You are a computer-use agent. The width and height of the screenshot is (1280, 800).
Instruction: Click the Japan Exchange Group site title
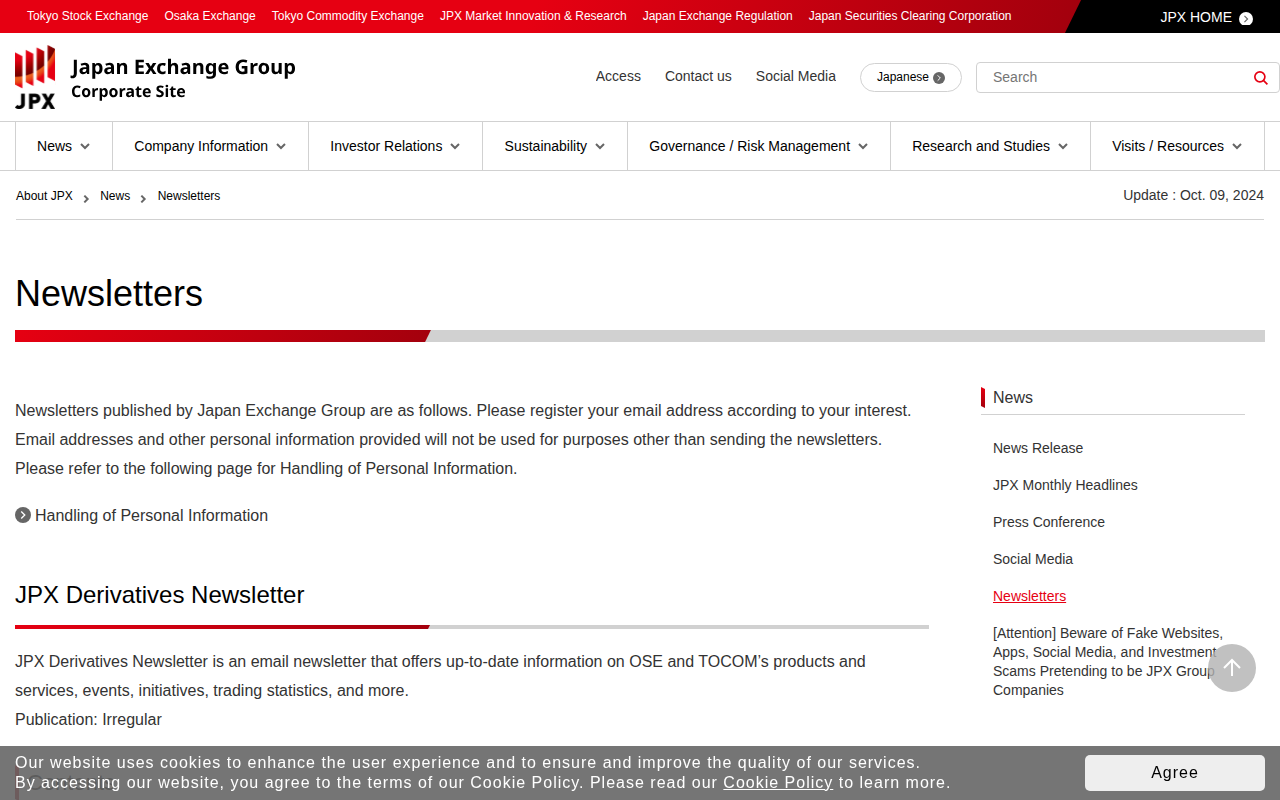(x=183, y=78)
